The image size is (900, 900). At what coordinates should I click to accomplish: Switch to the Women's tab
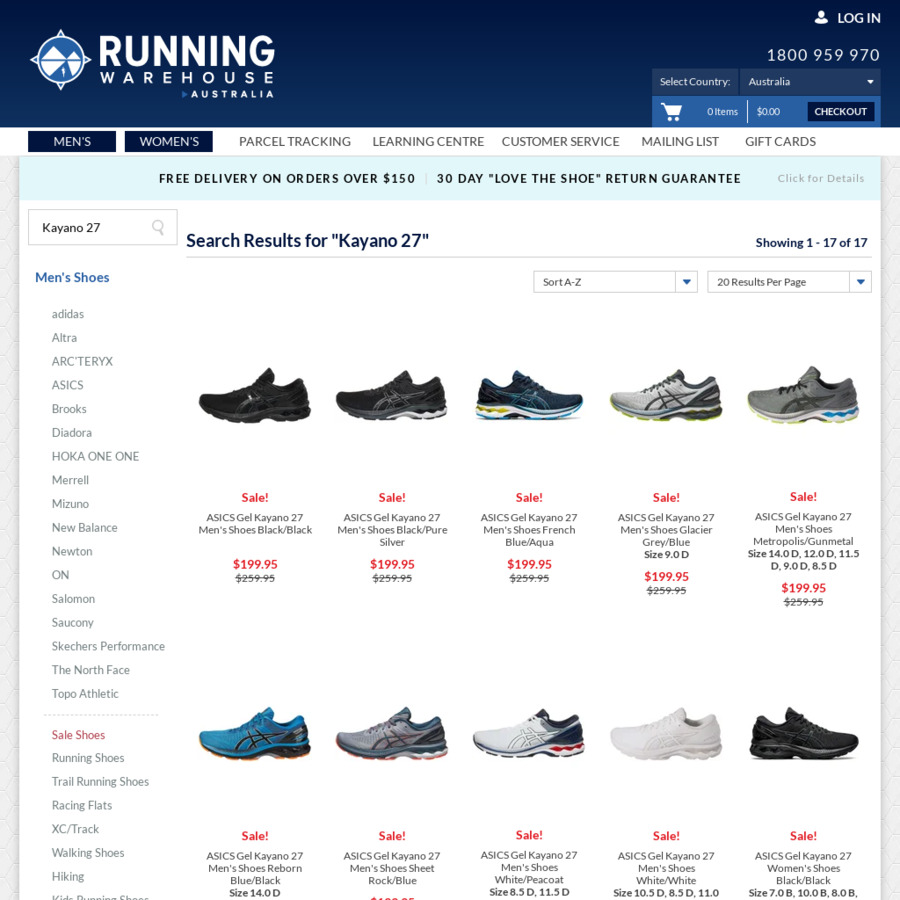tap(169, 142)
